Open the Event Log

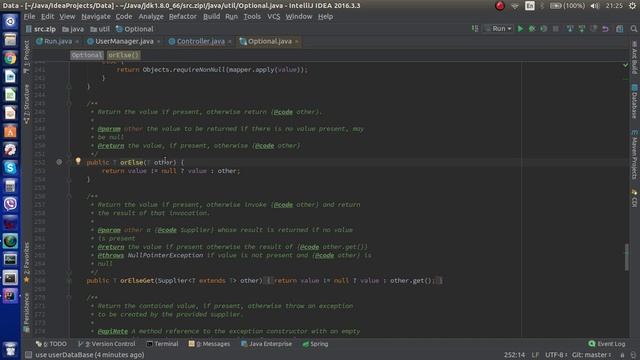pos(607,344)
